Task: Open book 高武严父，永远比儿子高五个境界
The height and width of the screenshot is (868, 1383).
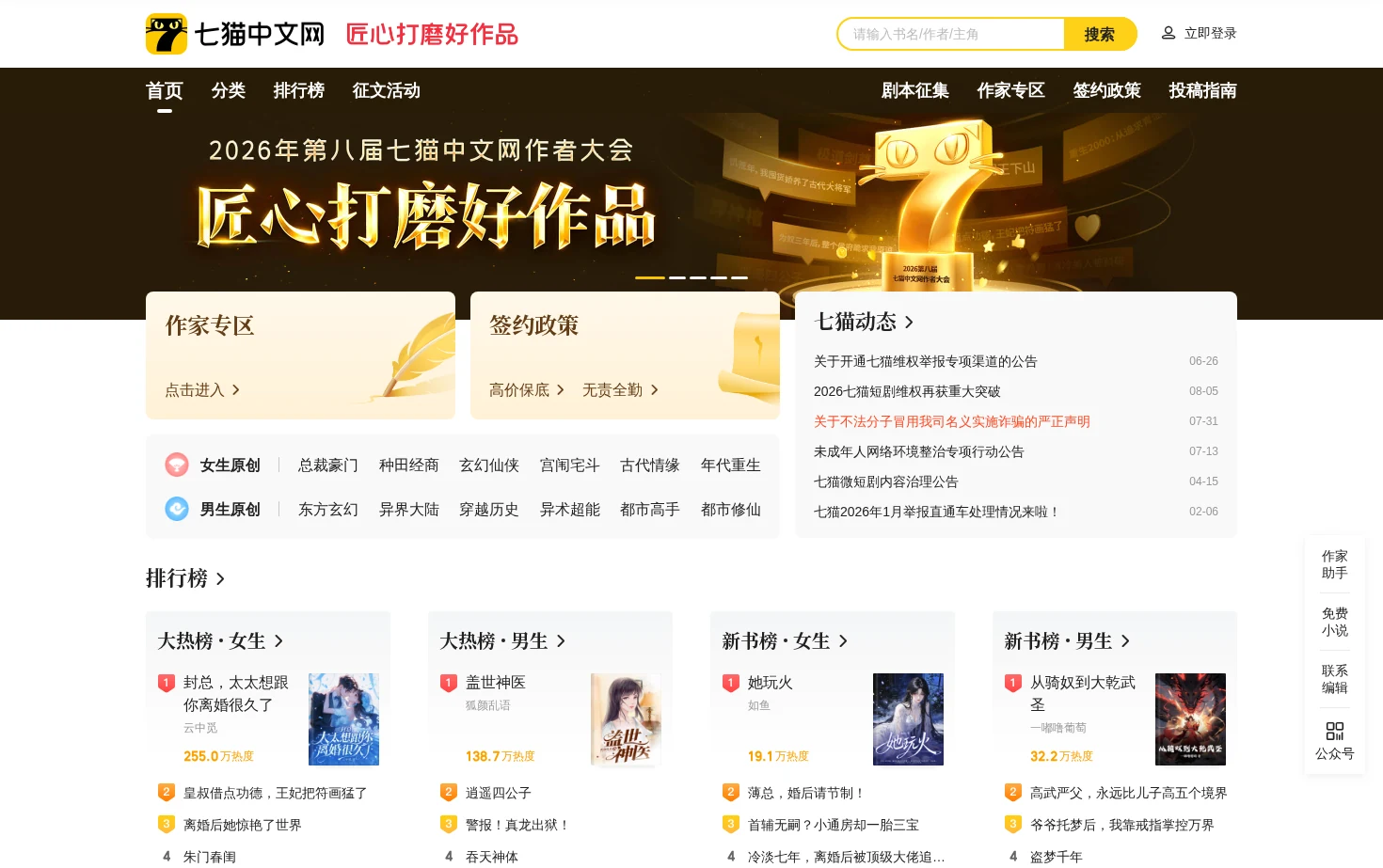Action: [1129, 793]
